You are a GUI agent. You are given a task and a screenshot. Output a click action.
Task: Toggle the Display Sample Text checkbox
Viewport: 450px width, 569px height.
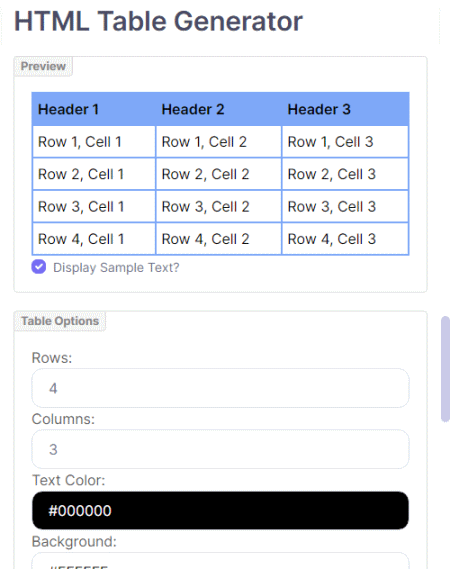[39, 267]
